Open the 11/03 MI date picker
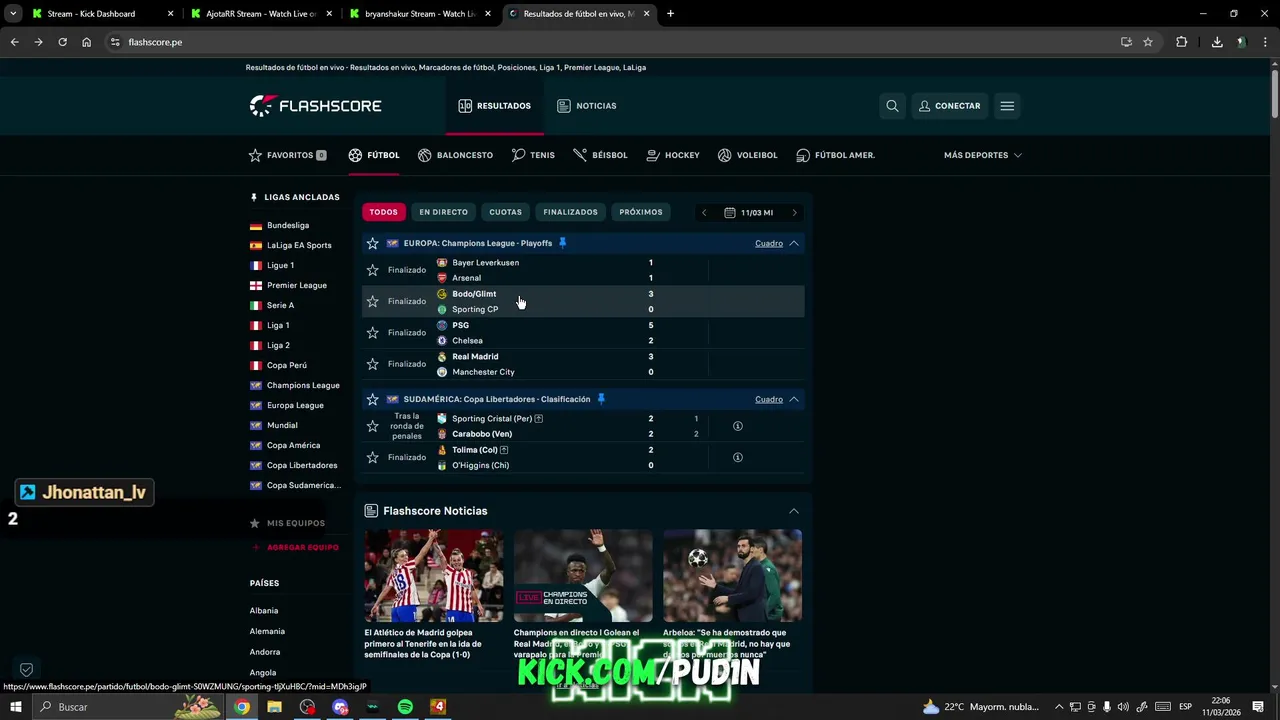Viewport: 1280px width, 720px height. point(749,213)
